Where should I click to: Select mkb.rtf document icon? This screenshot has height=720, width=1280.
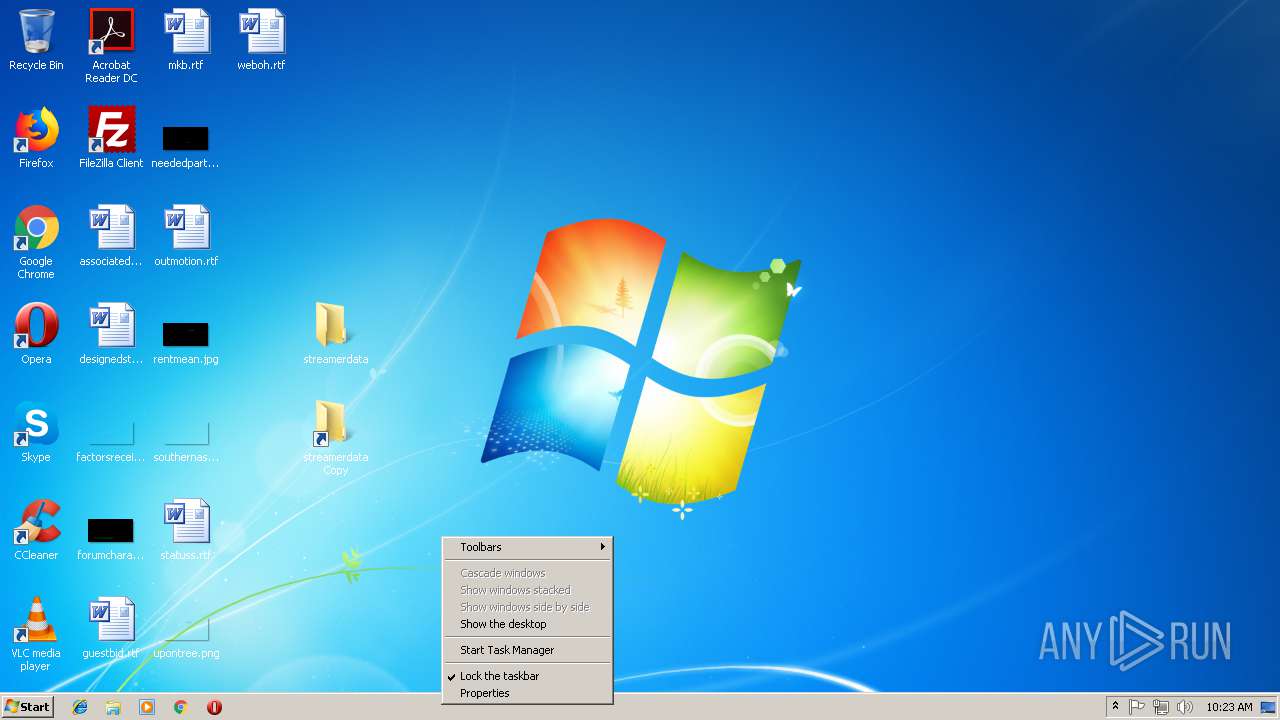tap(186, 40)
